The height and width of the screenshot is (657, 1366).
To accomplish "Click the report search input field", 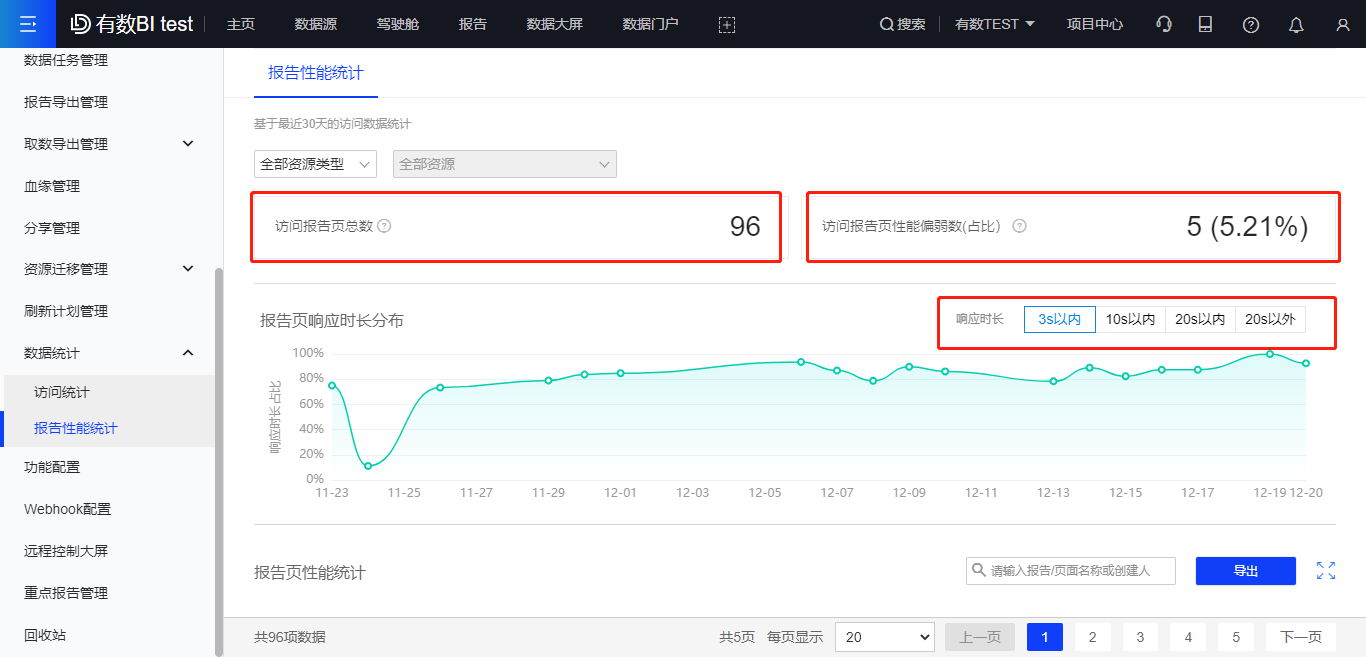I will click(x=1070, y=570).
